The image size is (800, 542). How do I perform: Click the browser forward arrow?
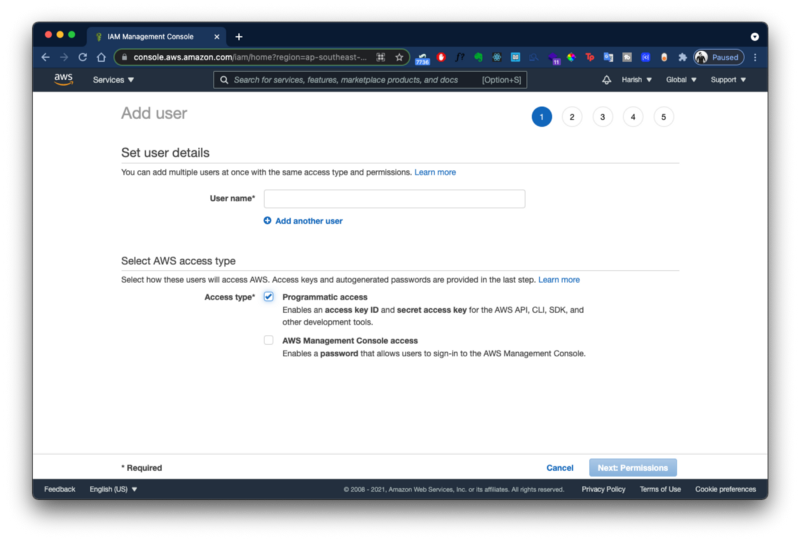(64, 57)
